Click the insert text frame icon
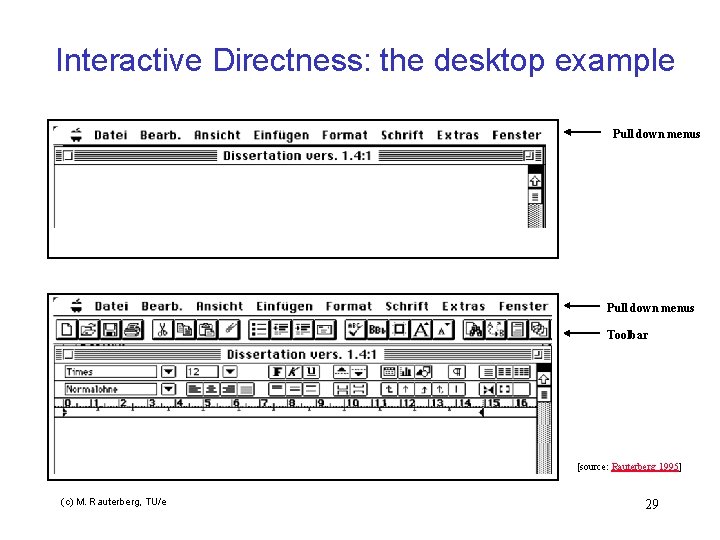The width and height of the screenshot is (720, 540). click(325, 329)
